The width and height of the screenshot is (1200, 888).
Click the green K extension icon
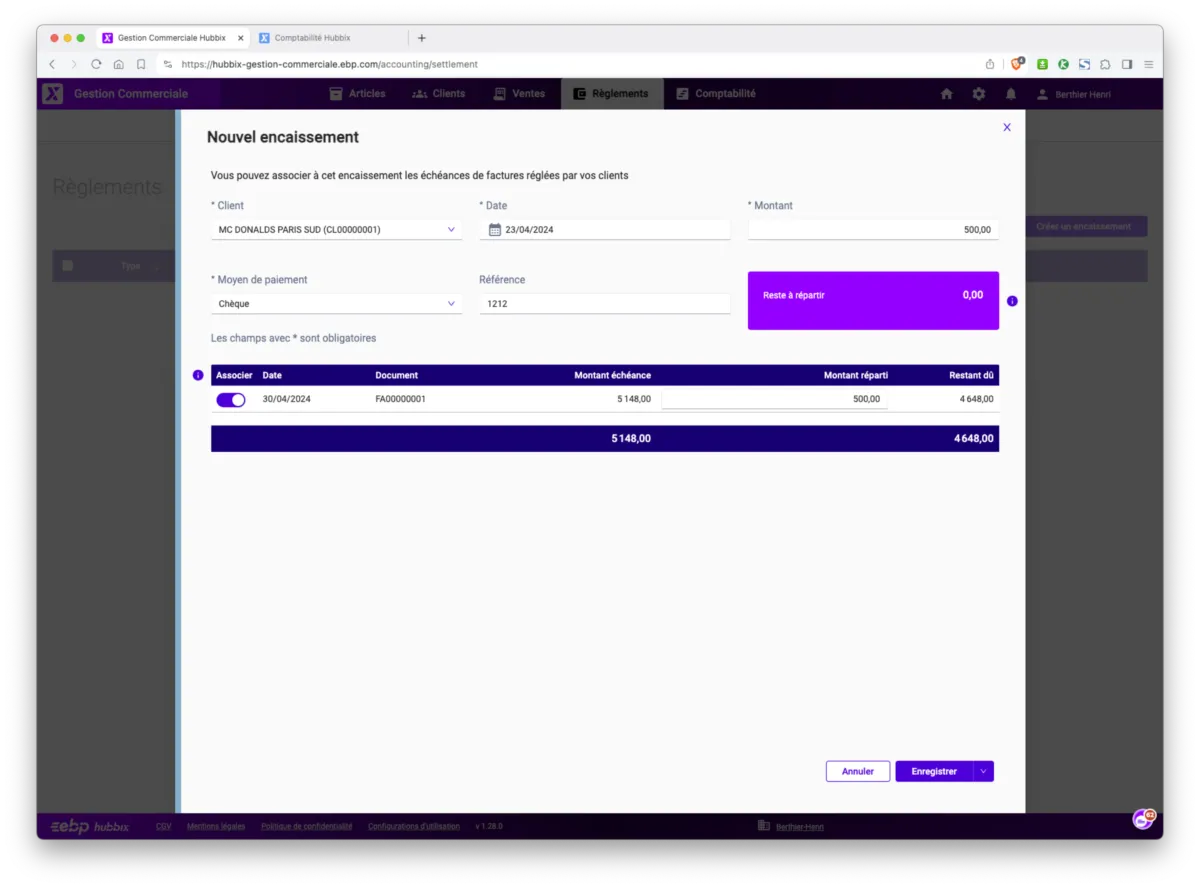coord(1063,64)
